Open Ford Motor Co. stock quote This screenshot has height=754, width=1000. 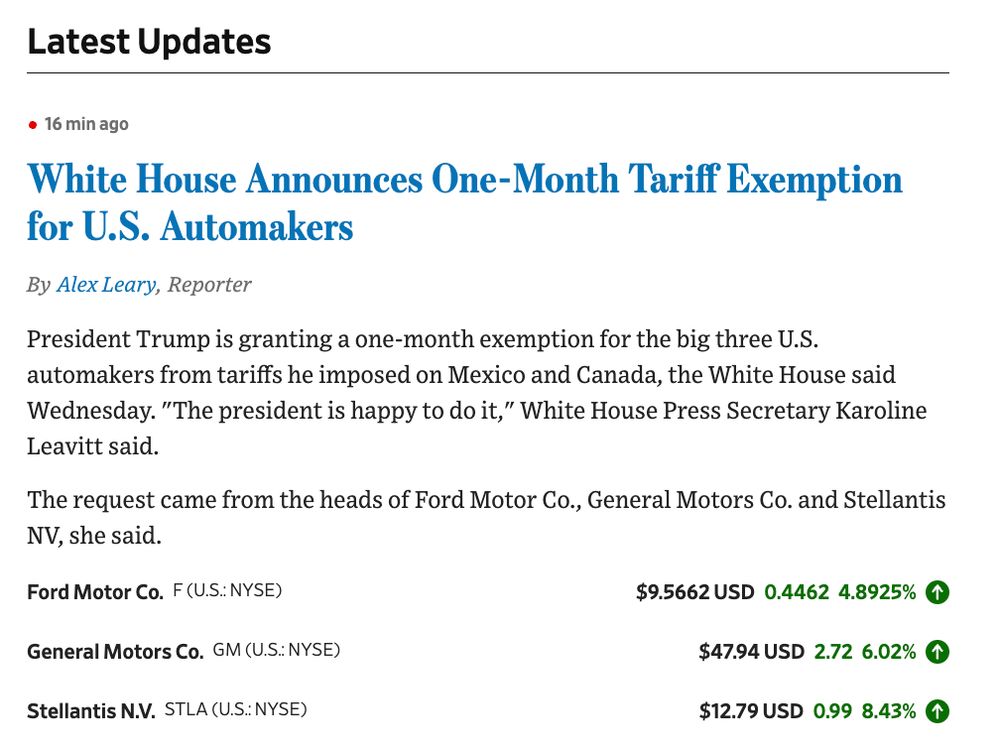point(95,592)
